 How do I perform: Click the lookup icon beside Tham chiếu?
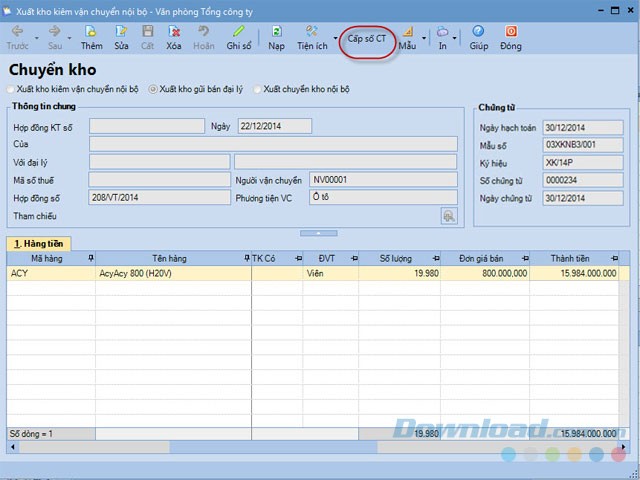[x=449, y=216]
